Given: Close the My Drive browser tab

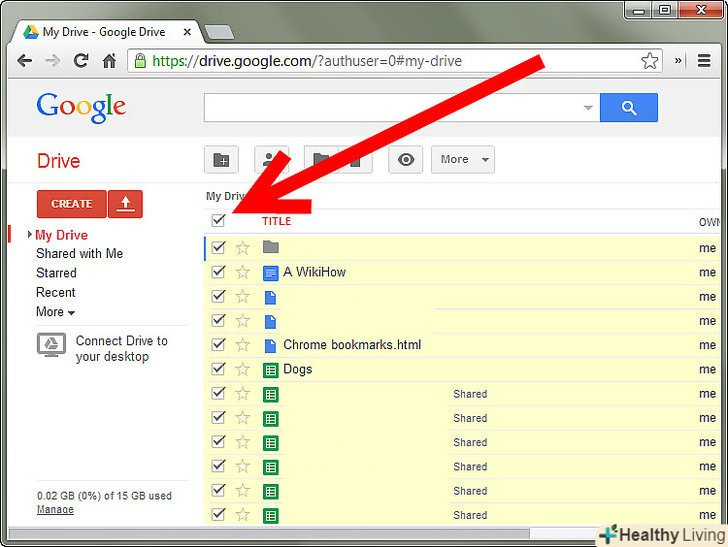Looking at the screenshot, I should click(187, 32).
